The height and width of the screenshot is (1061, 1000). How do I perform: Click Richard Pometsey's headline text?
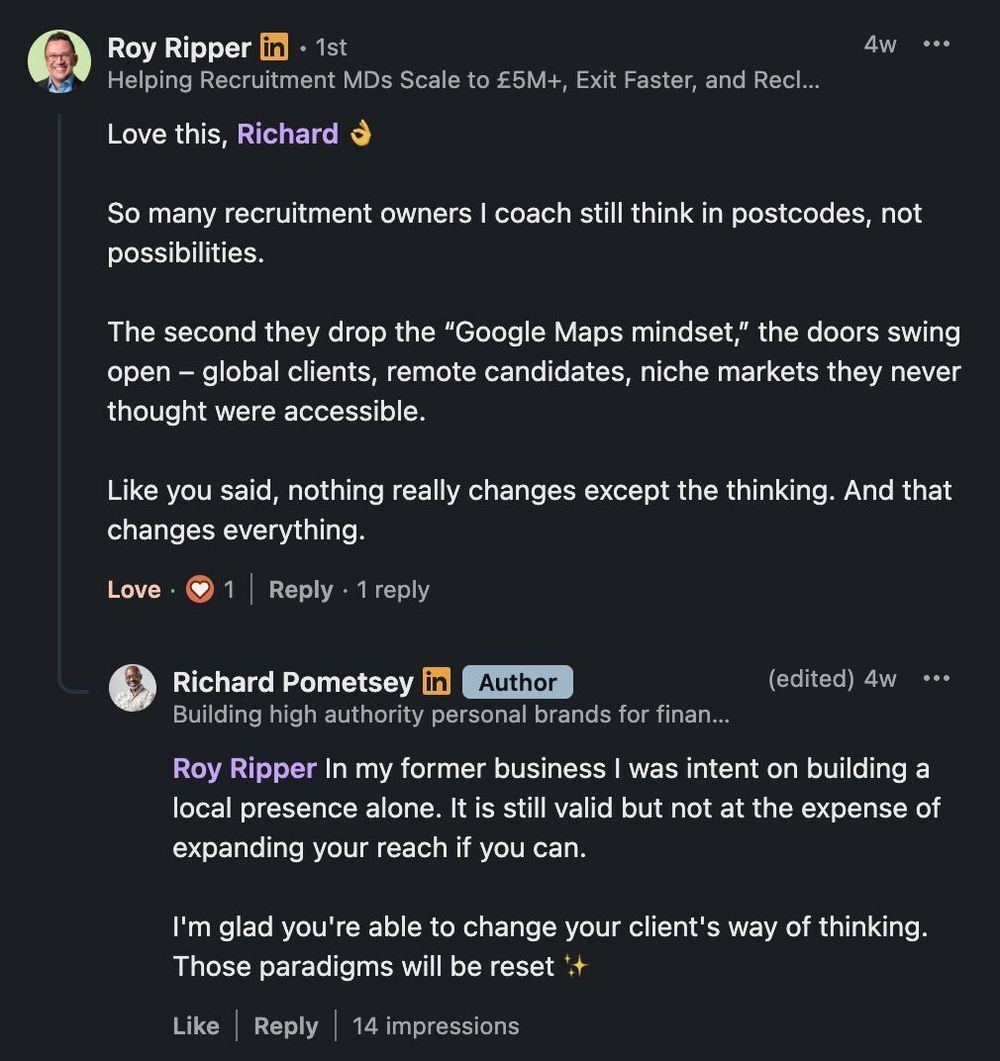450,715
